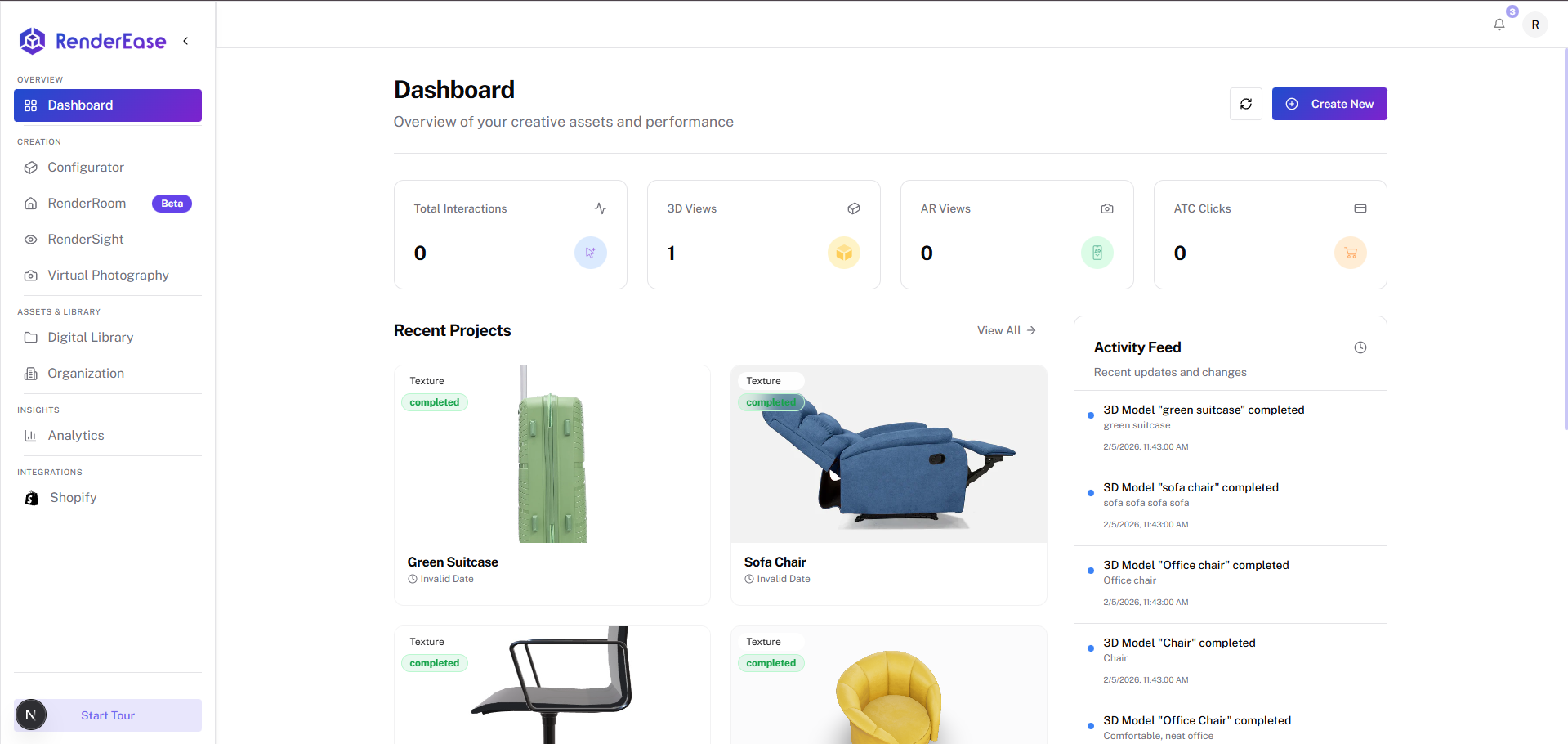Collapse the sidebar with the chevron
Viewport: 1568px width, 744px height.
(x=185, y=41)
